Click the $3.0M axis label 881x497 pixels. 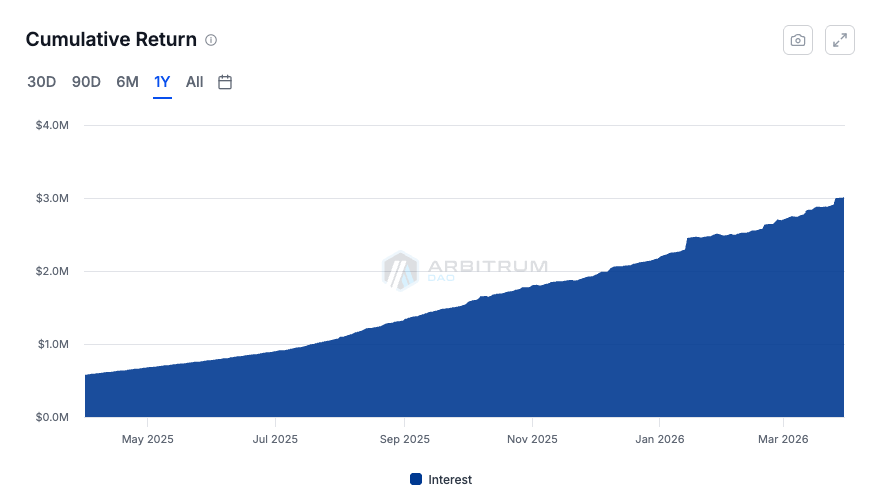[52, 198]
